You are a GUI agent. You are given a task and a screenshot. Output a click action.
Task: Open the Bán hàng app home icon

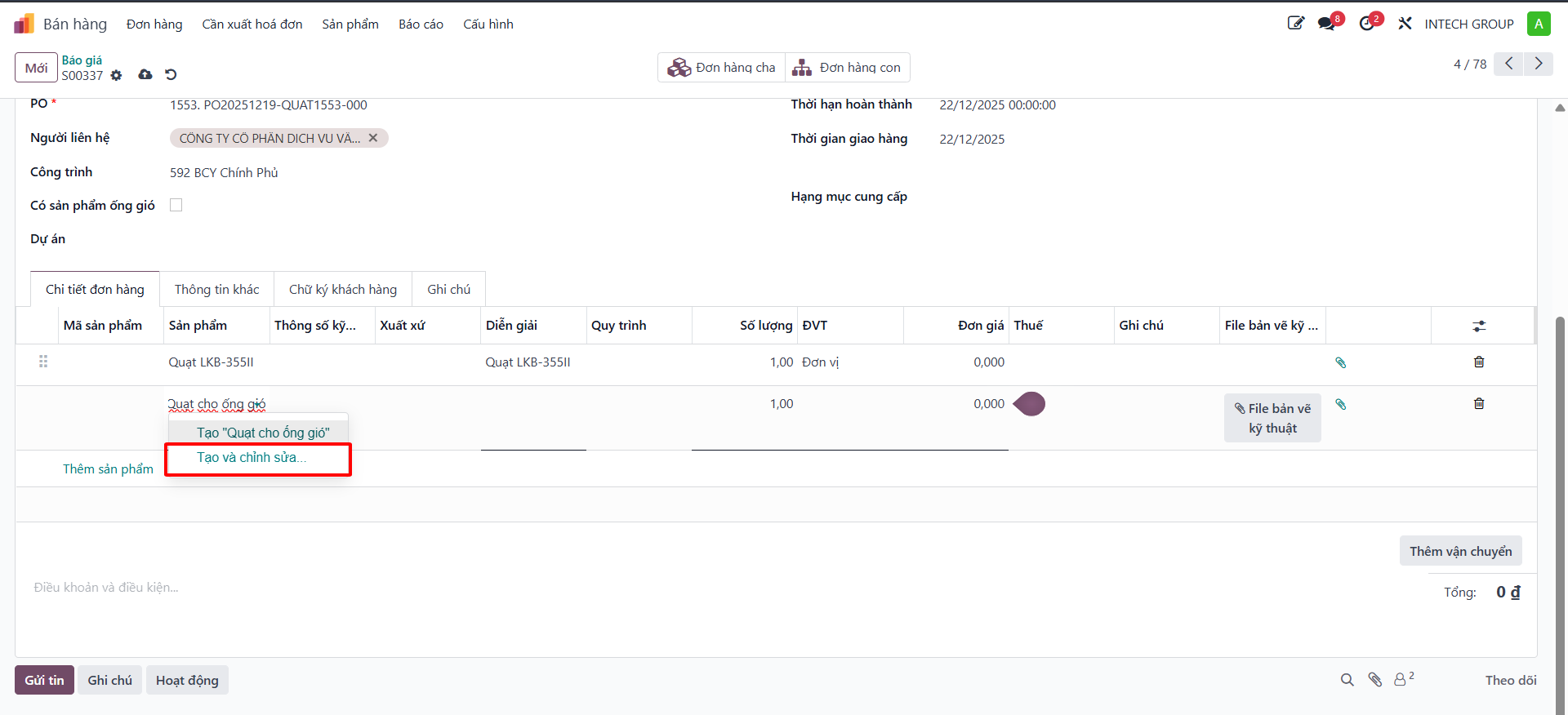point(24,24)
